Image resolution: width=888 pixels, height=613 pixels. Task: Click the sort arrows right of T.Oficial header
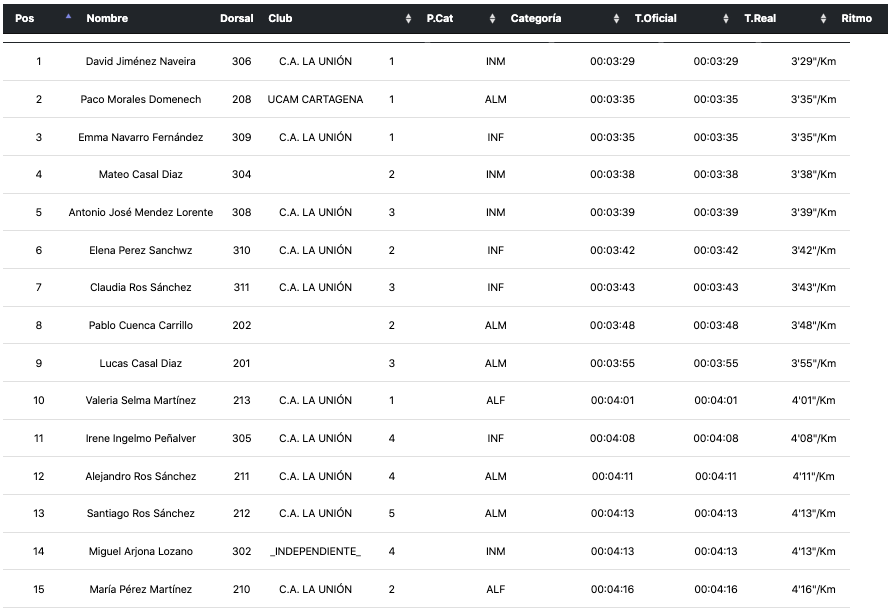point(725,19)
